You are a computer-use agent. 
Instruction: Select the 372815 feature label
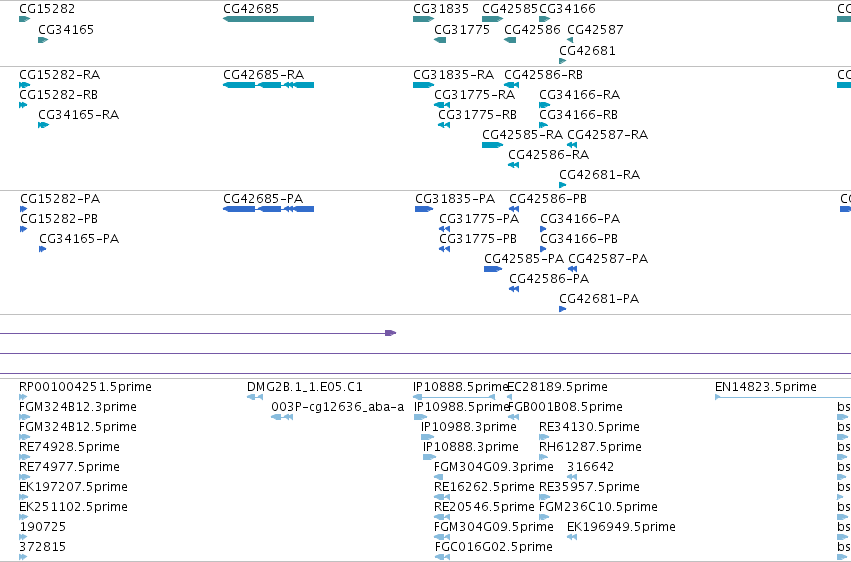(43, 547)
